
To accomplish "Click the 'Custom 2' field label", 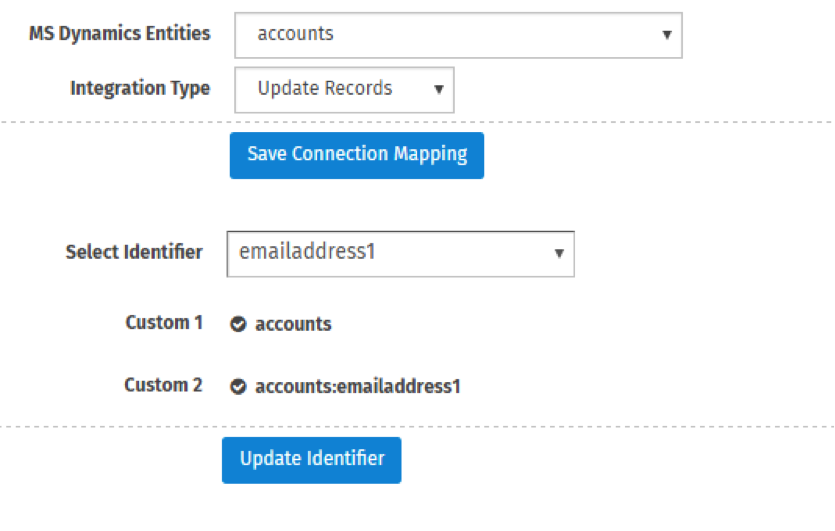I will tap(163, 385).
